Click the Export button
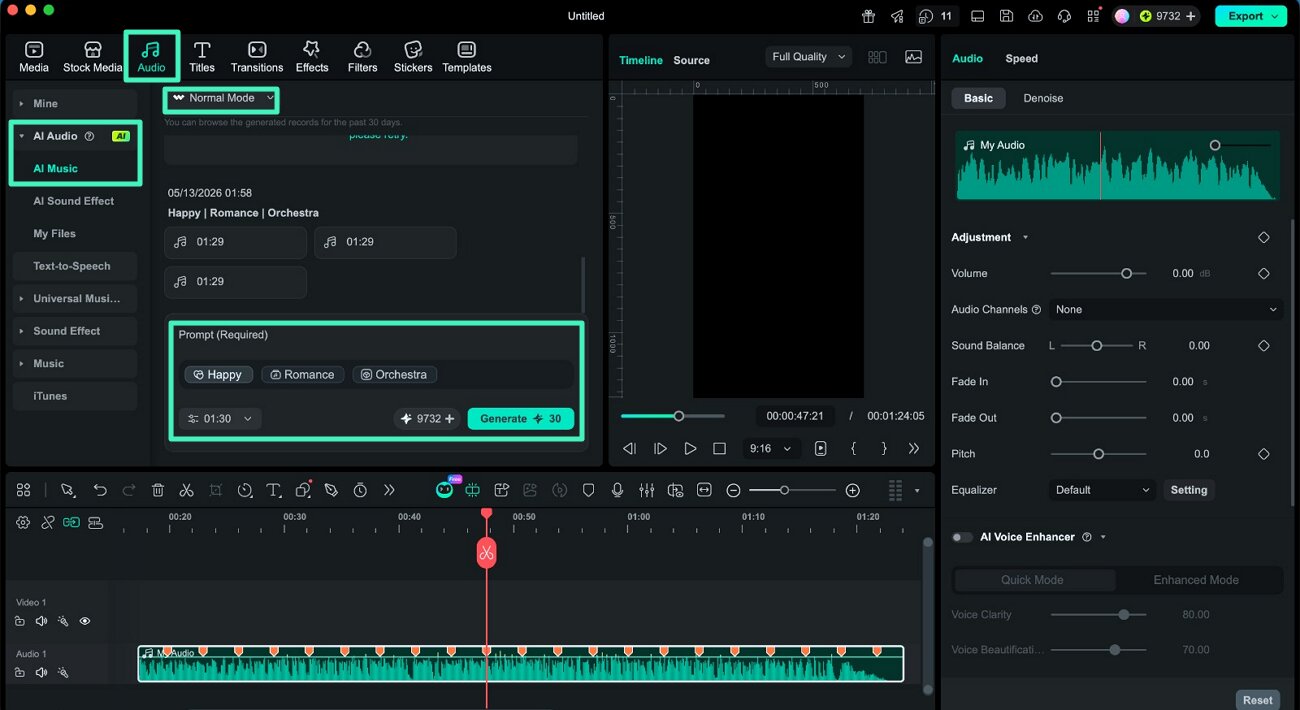Viewport: 1300px width, 710px height. pyautogui.click(x=1250, y=16)
